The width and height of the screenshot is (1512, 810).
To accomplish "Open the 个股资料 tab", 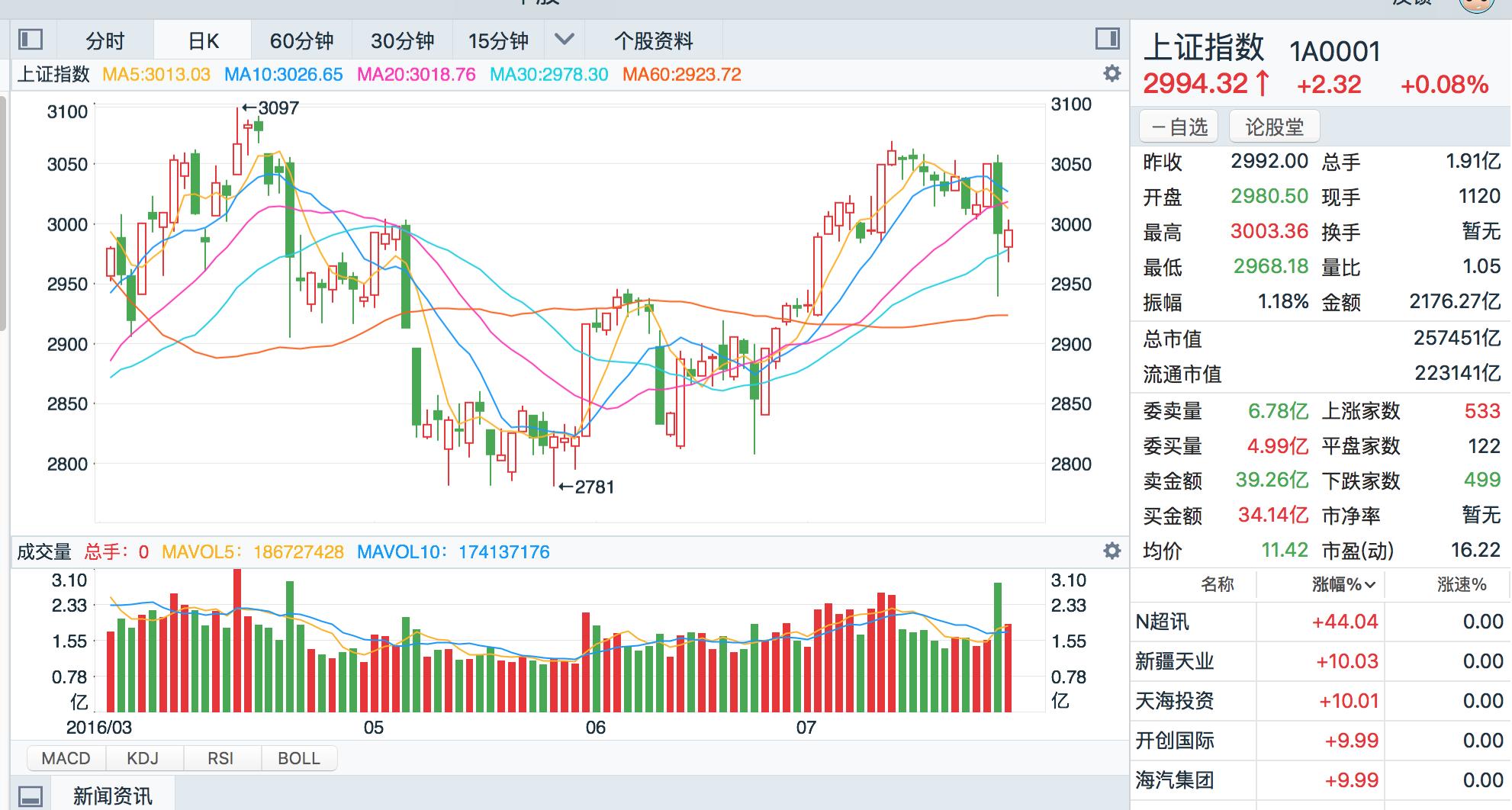I will click(653, 40).
